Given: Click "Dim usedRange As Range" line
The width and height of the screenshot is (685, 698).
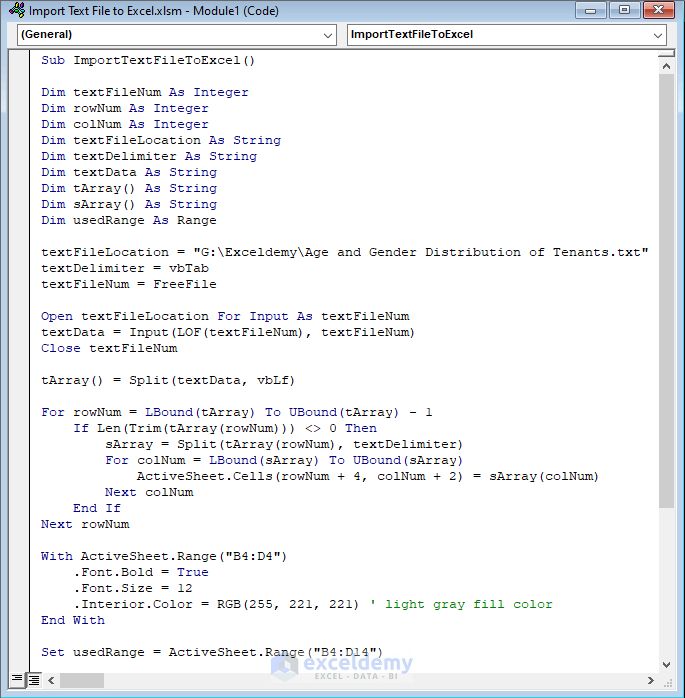Looking at the screenshot, I should tap(129, 220).
